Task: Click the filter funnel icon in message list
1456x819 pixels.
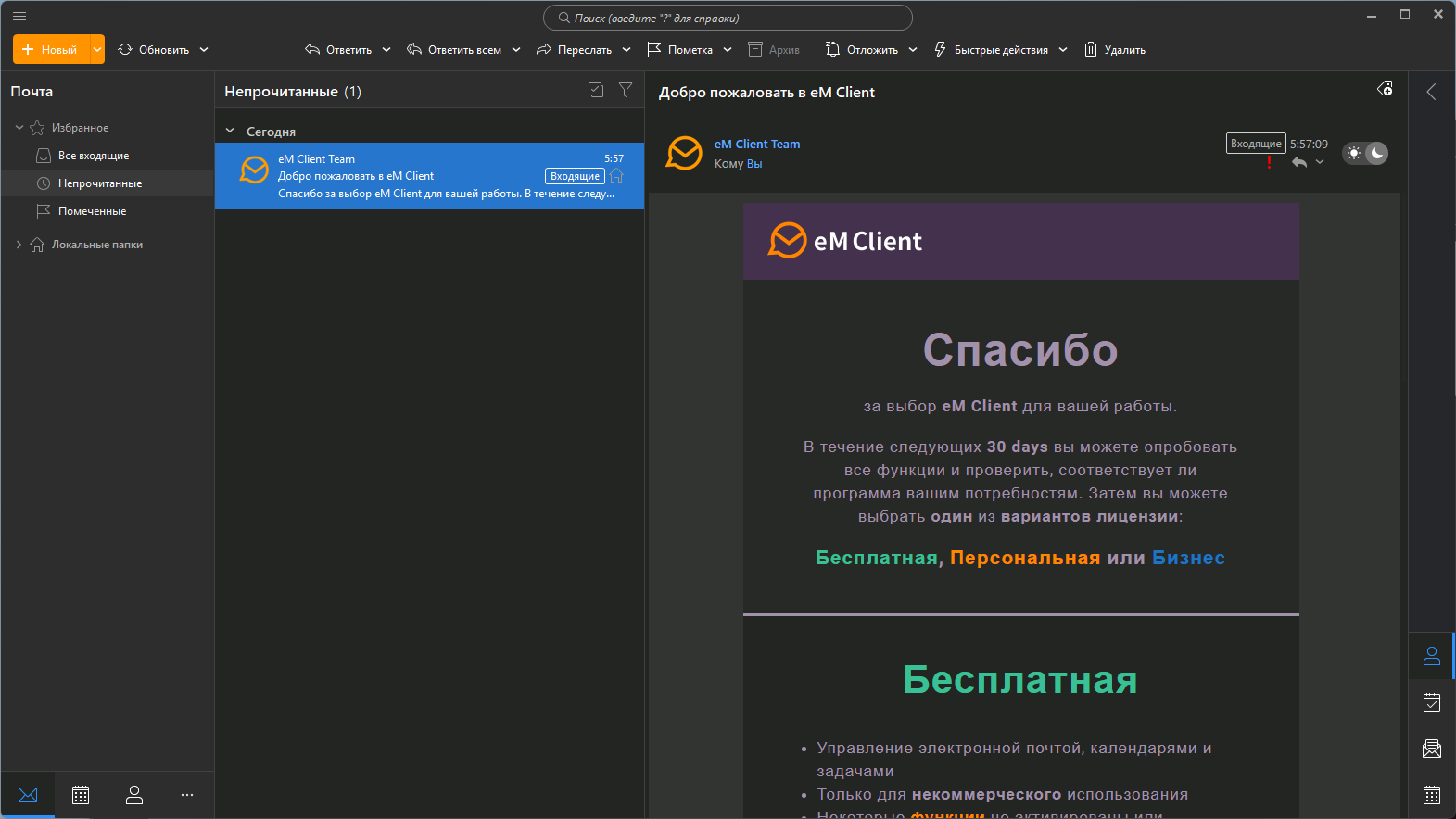Action: [626, 90]
